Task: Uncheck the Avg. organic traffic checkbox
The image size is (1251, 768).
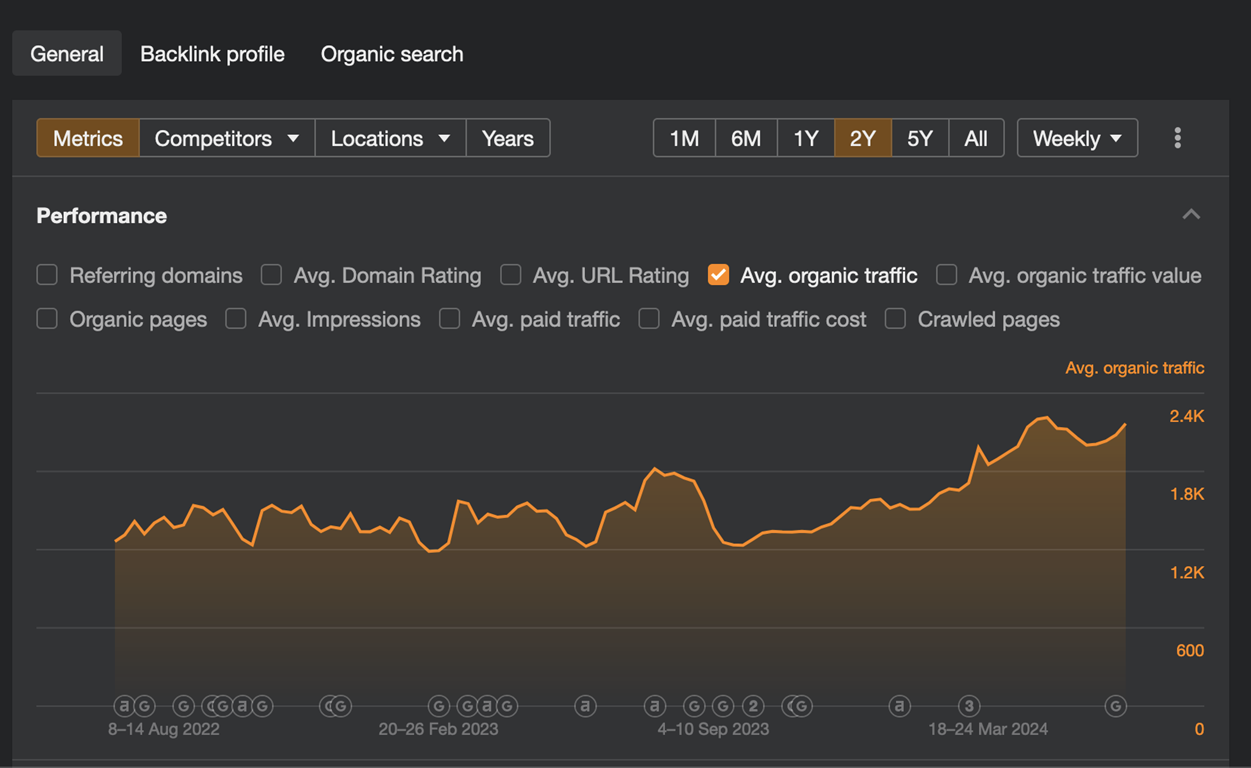Action: click(x=718, y=275)
